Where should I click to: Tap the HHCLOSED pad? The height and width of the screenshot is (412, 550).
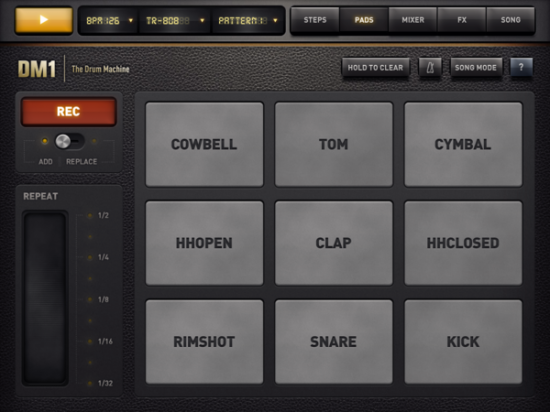click(x=463, y=243)
